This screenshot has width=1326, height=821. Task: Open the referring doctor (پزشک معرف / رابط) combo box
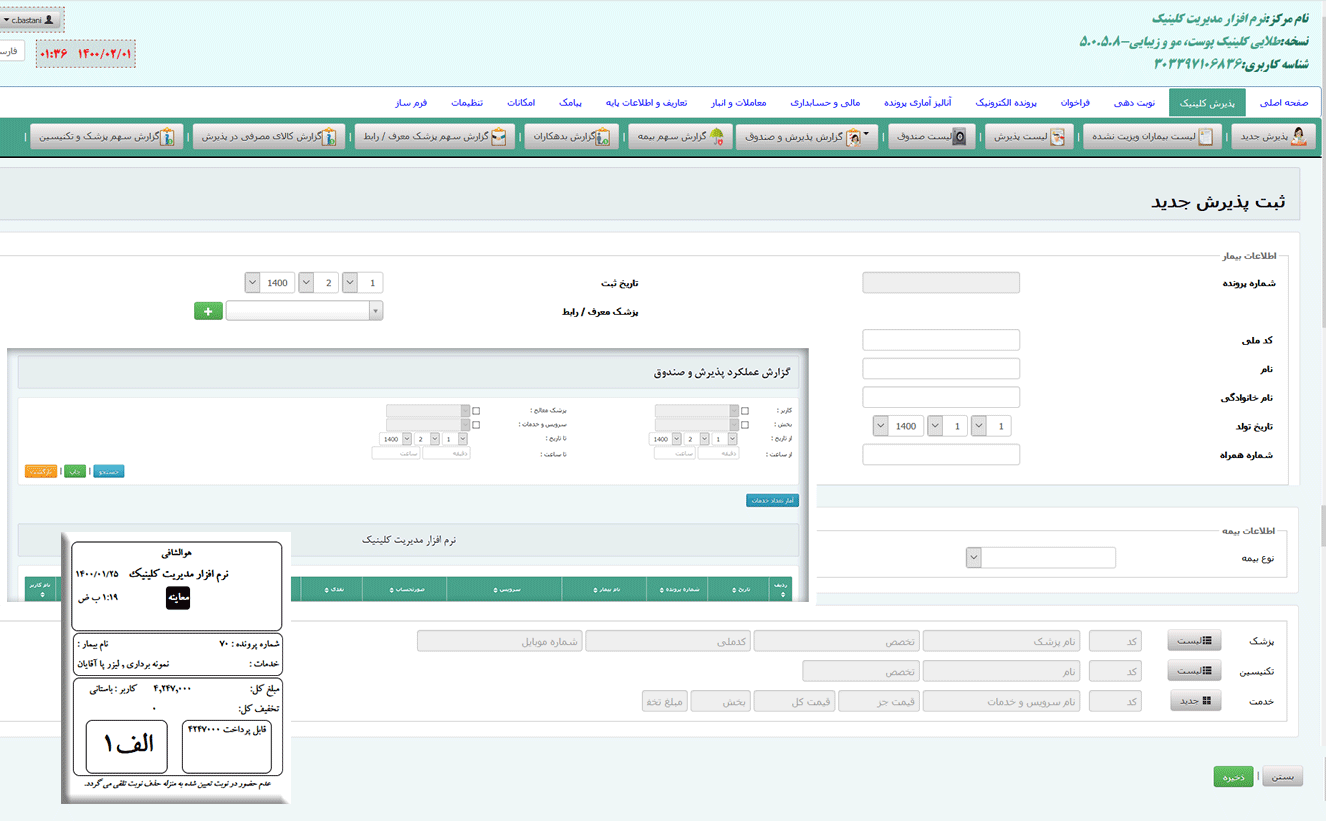(x=304, y=311)
